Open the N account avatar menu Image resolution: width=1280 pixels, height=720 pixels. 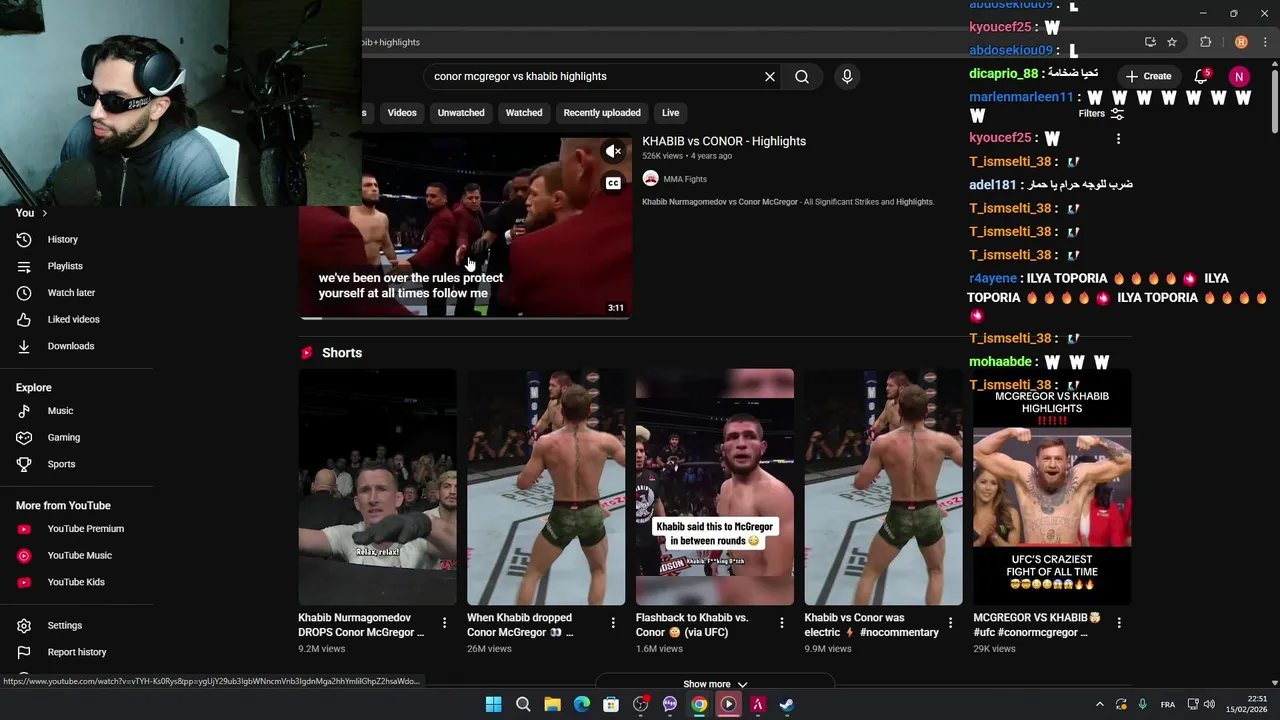coord(1239,76)
